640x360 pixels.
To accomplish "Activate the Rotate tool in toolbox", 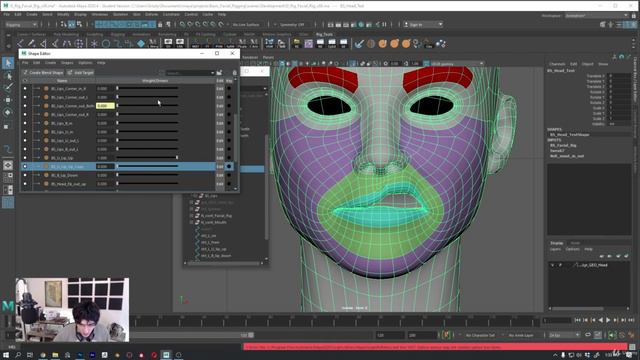I will click(8, 112).
